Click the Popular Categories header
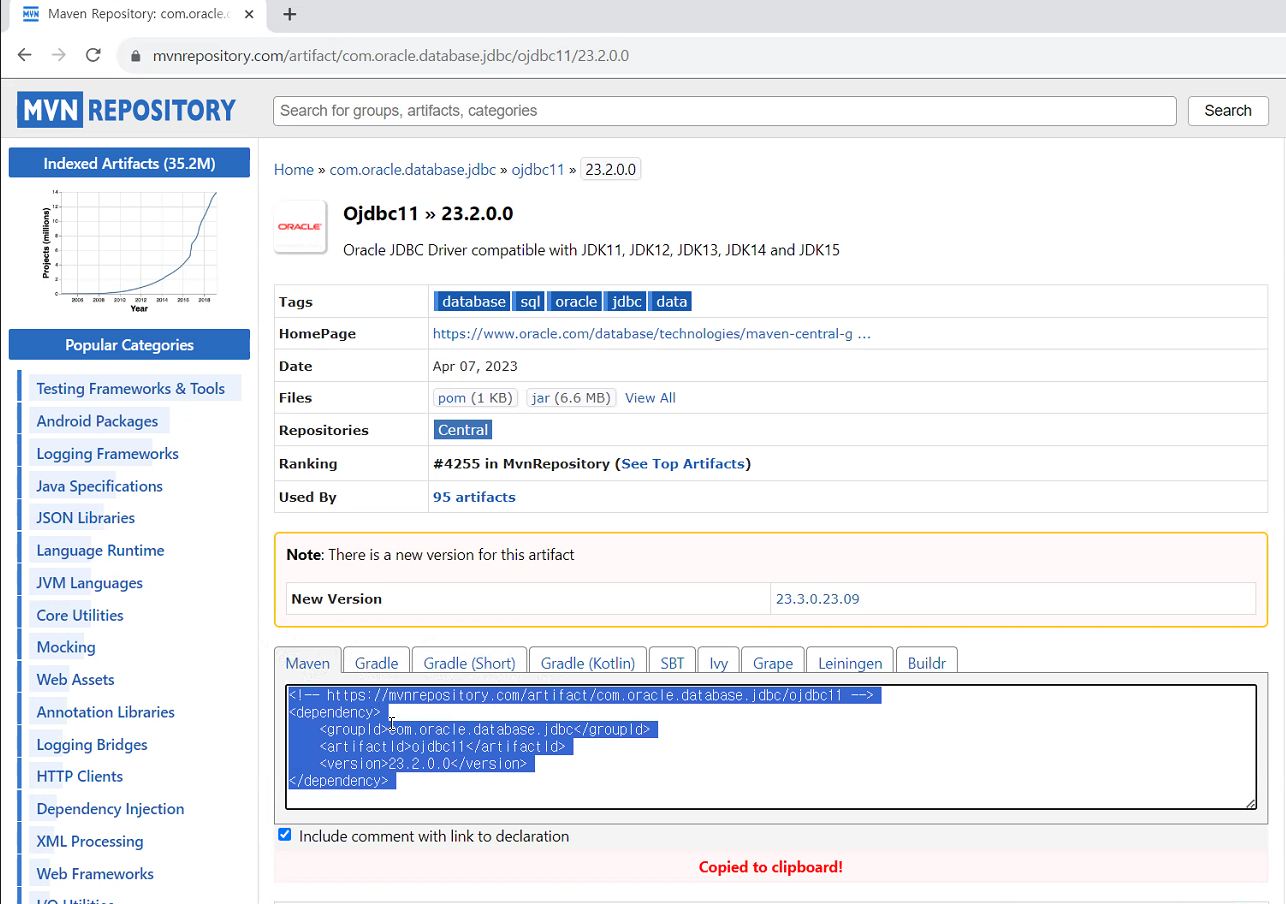Viewport: 1286px width, 904px height. (x=129, y=345)
